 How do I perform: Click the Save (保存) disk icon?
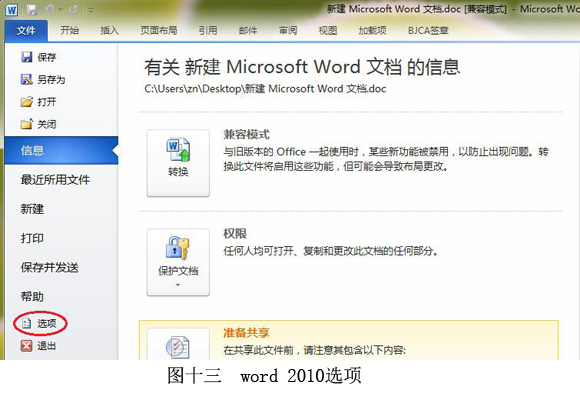click(x=27, y=57)
